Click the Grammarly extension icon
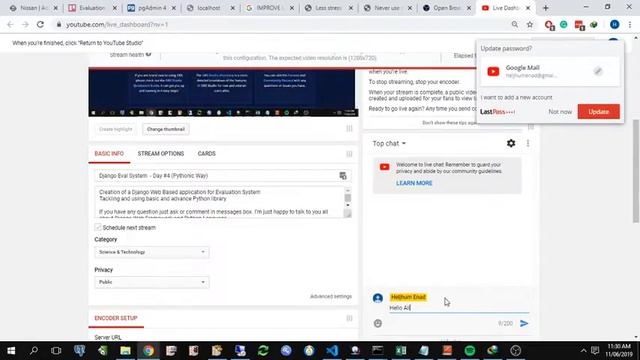Viewport: 640px width, 360px height. coord(564,24)
